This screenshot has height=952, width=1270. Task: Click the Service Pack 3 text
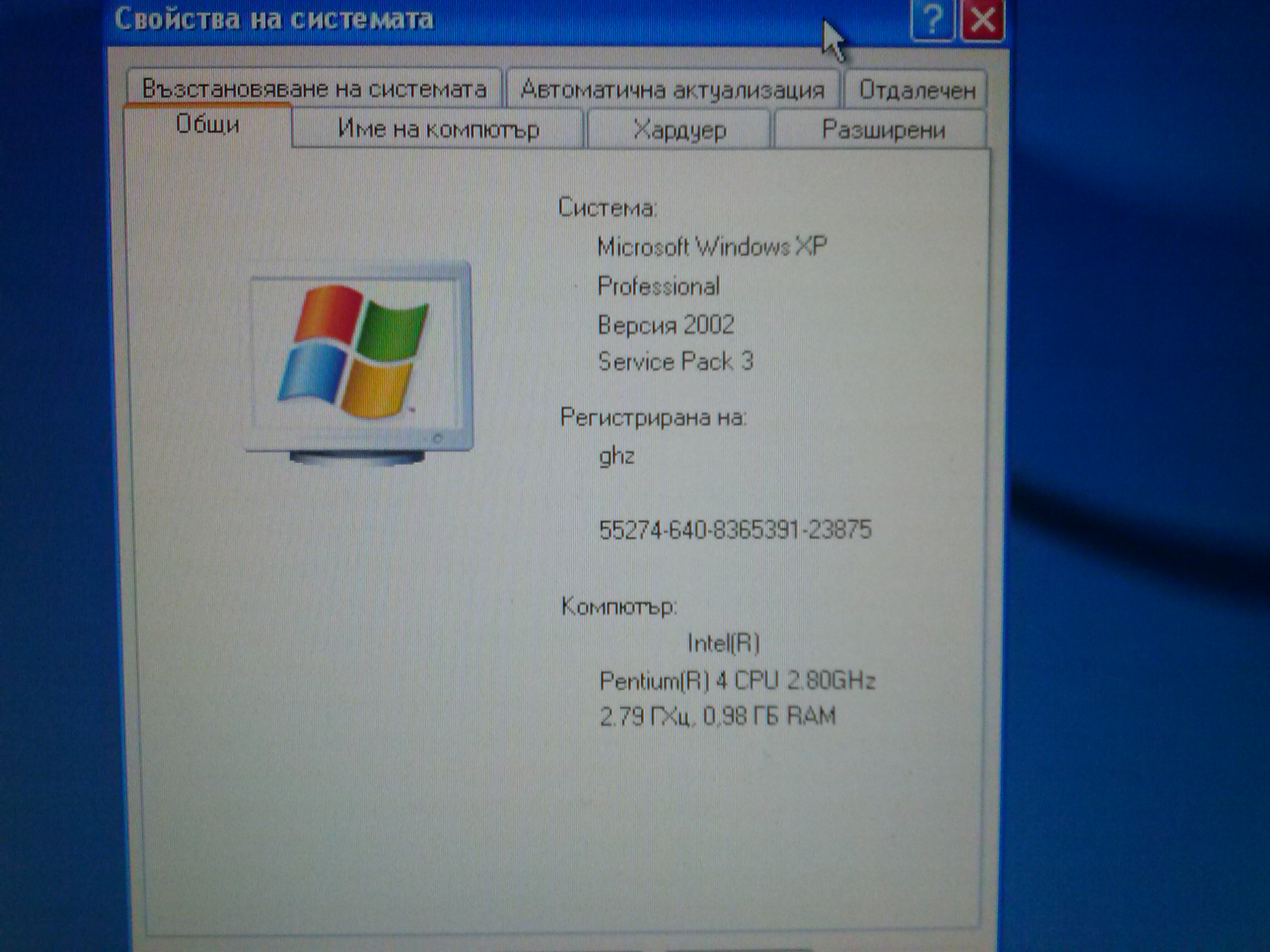[675, 361]
